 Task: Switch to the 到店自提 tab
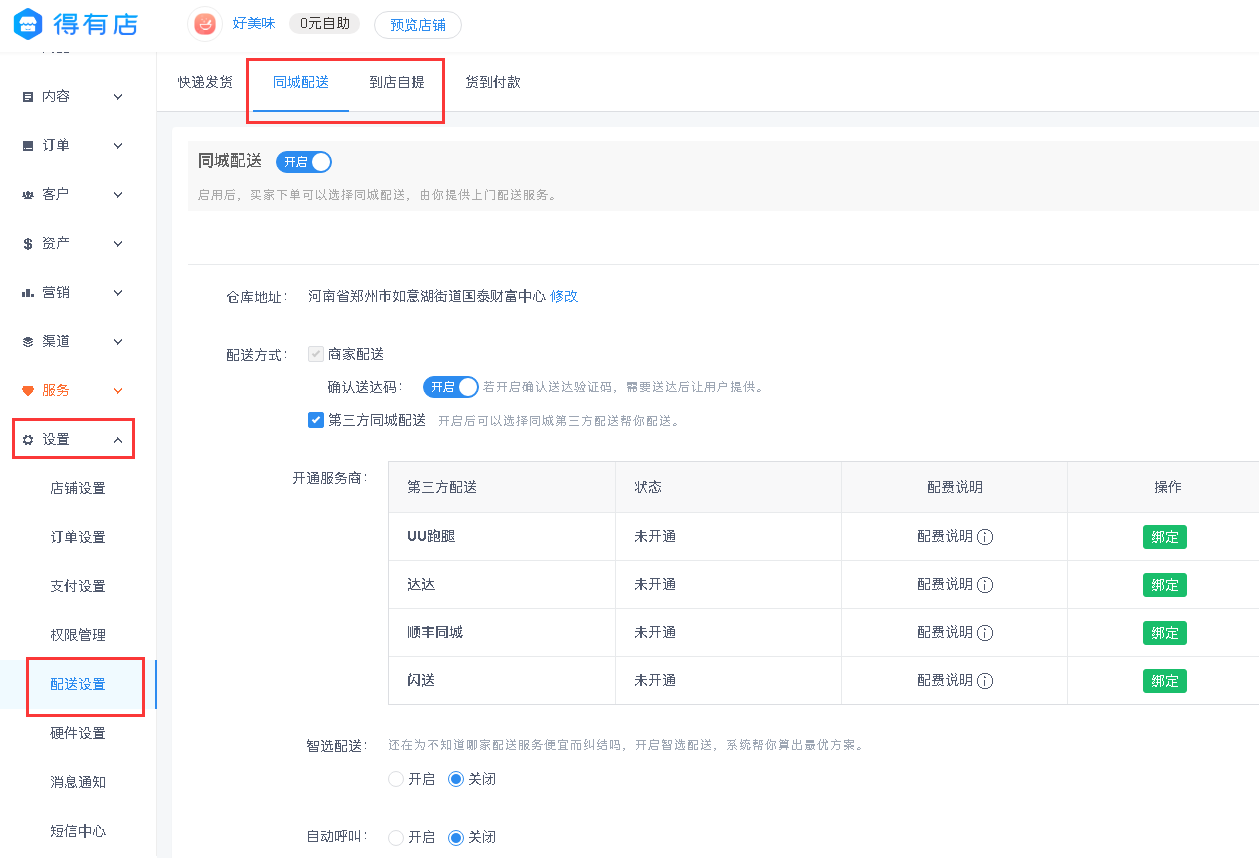[397, 82]
